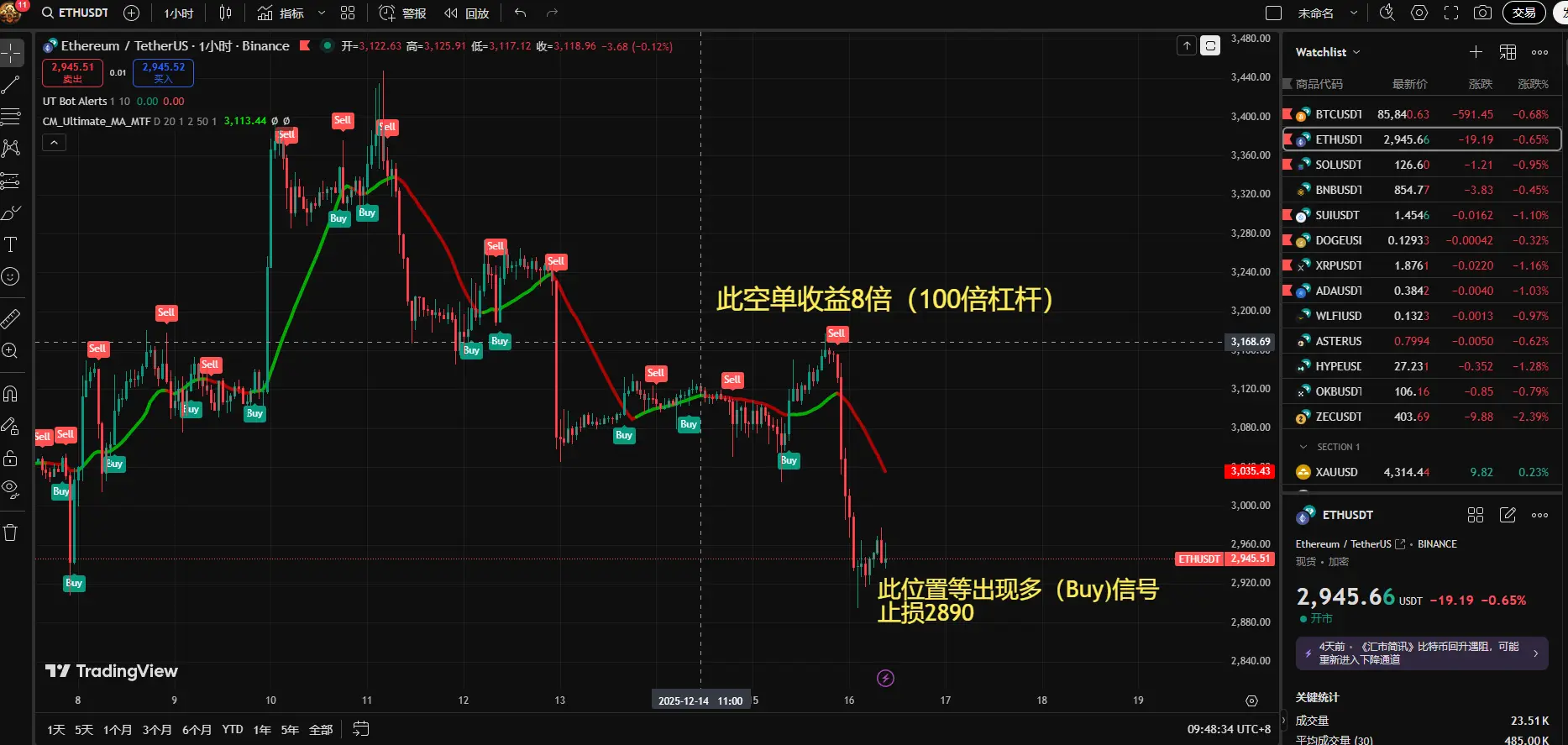This screenshot has height=745, width=1568.
Task: Redo the last chart action
Action: tap(552, 13)
